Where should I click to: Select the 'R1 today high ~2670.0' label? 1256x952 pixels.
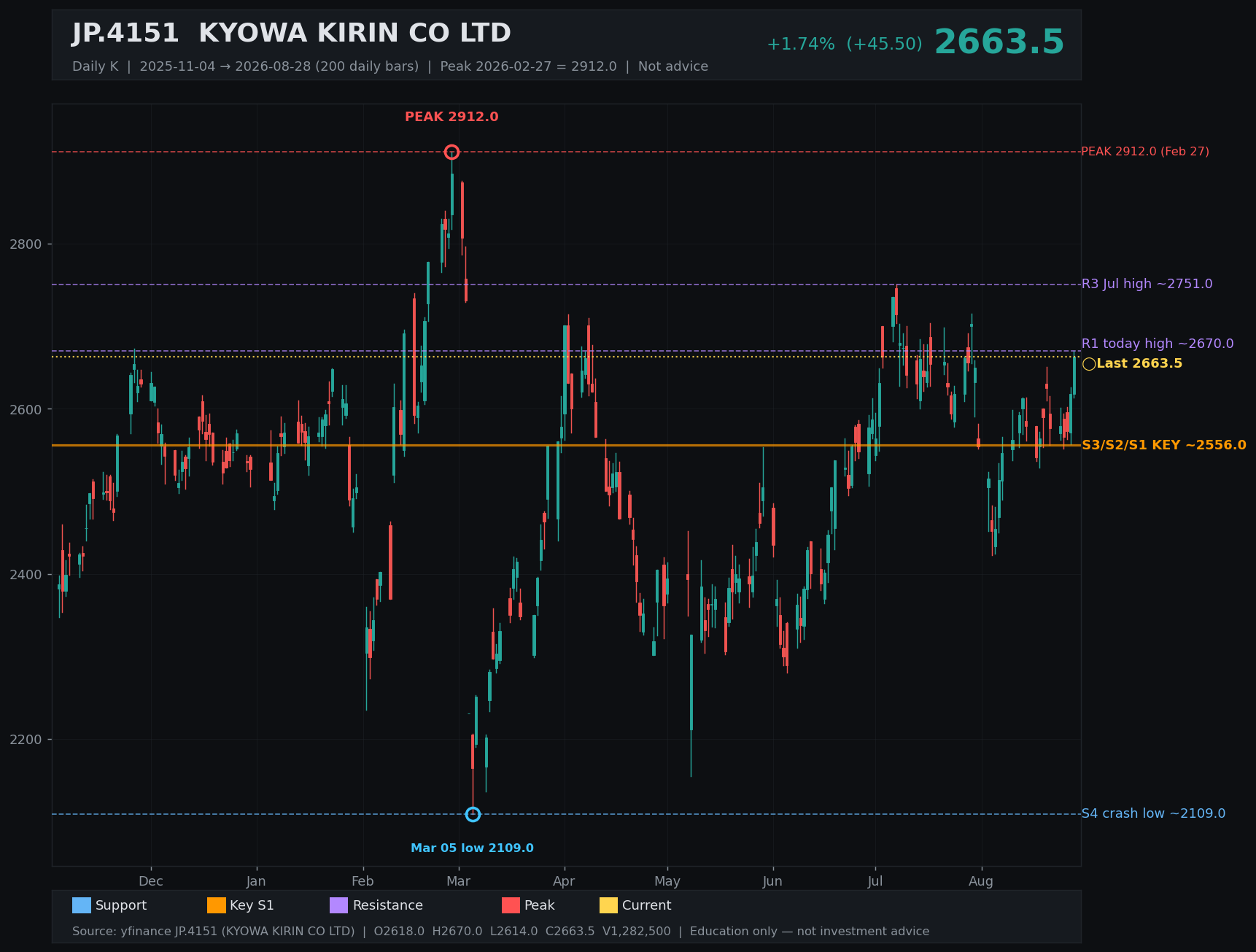point(1158,344)
